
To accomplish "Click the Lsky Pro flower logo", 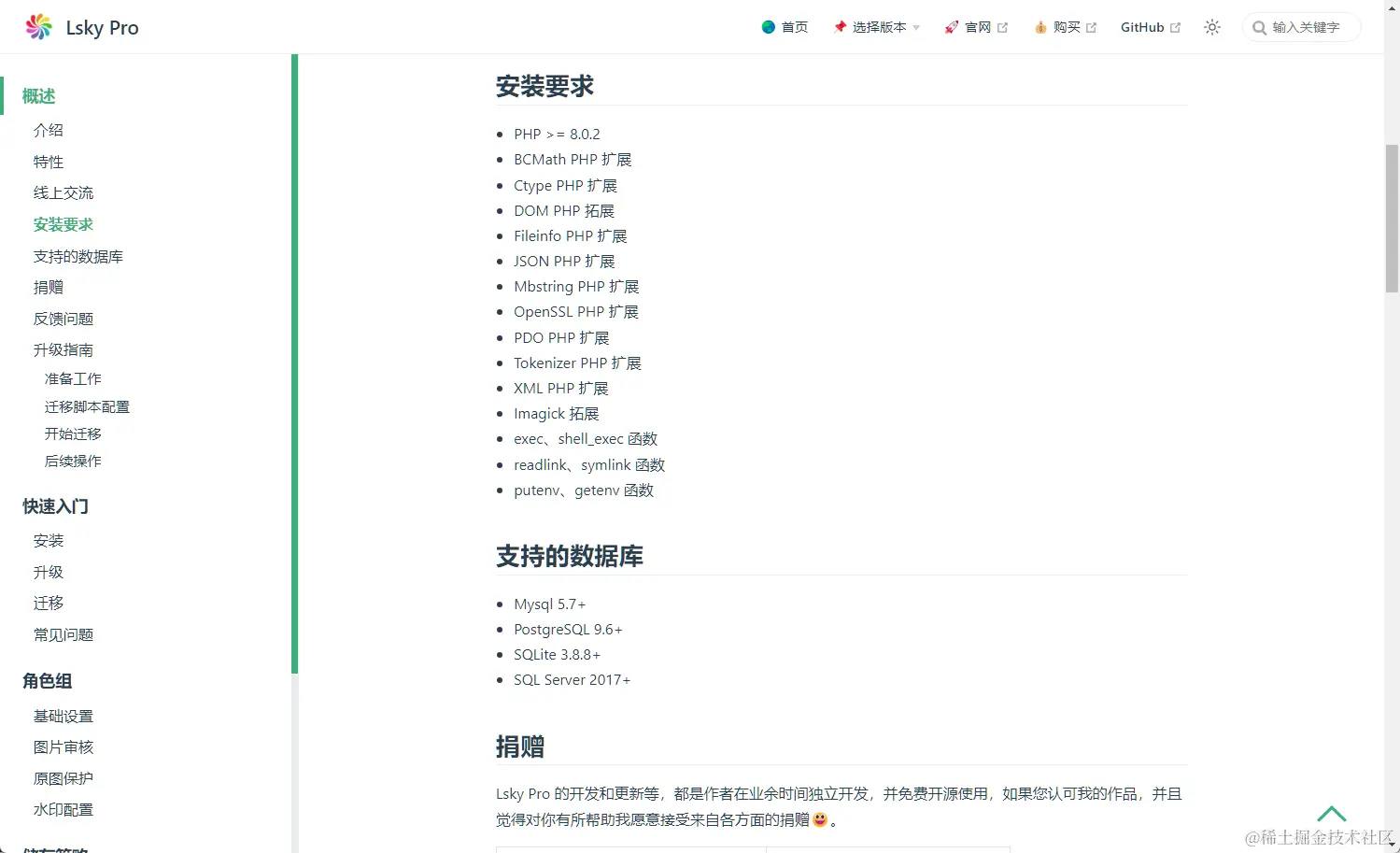I will click(x=38, y=27).
